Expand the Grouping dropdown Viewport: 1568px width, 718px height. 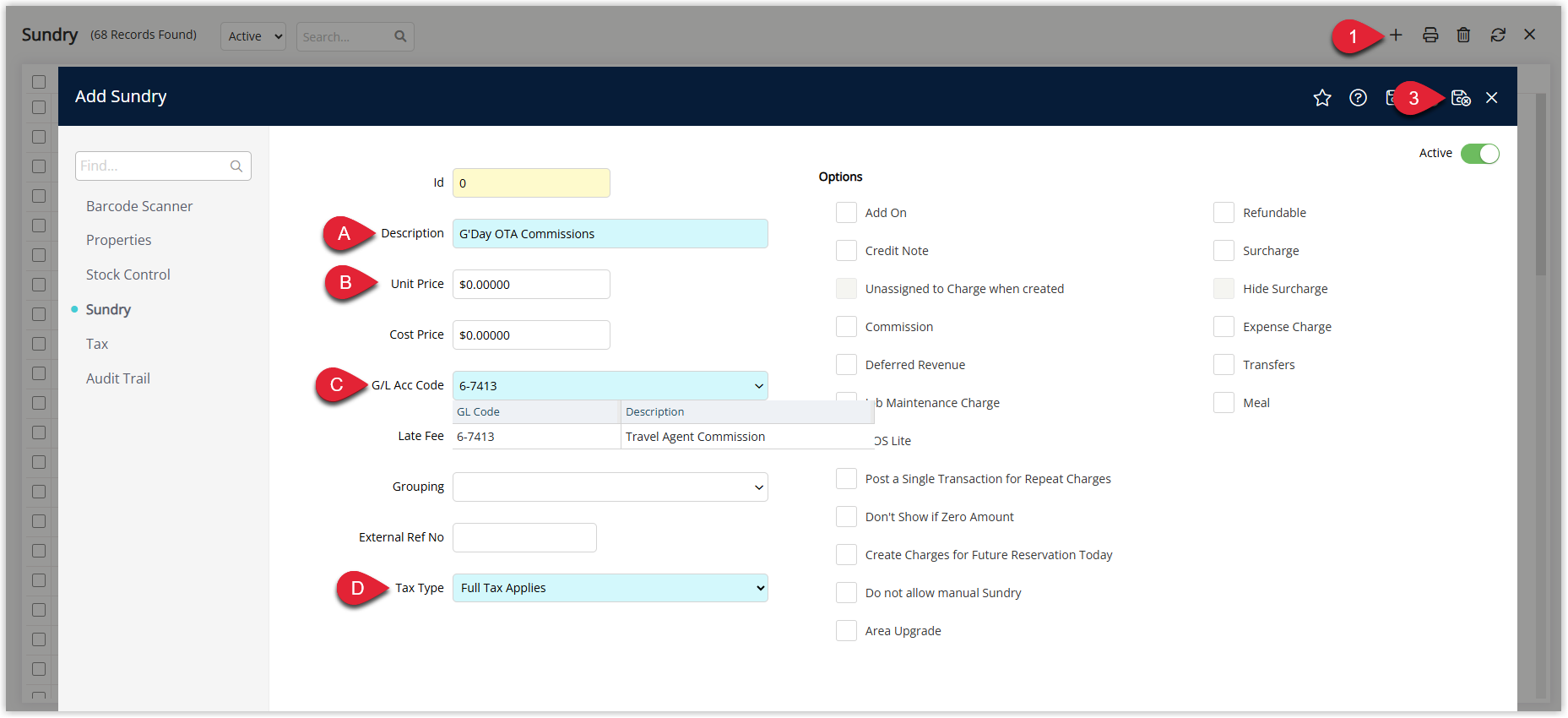(758, 487)
